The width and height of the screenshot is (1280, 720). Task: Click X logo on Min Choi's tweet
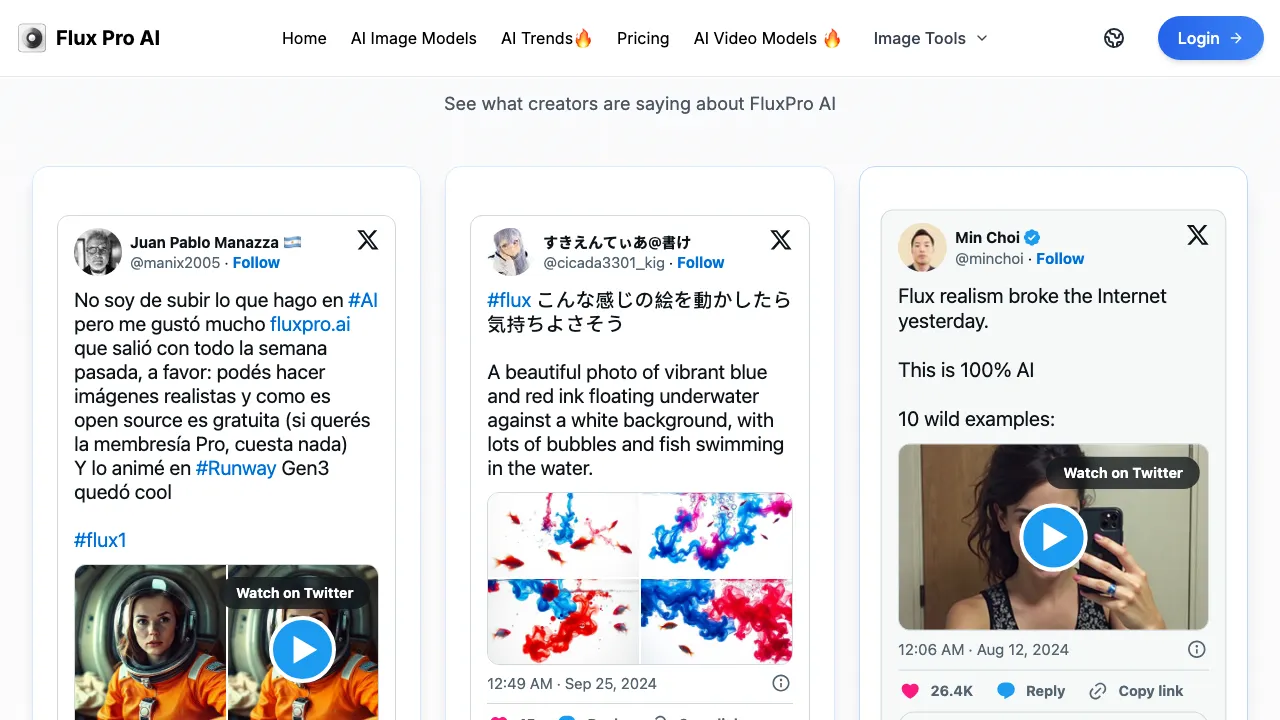pyautogui.click(x=1197, y=235)
